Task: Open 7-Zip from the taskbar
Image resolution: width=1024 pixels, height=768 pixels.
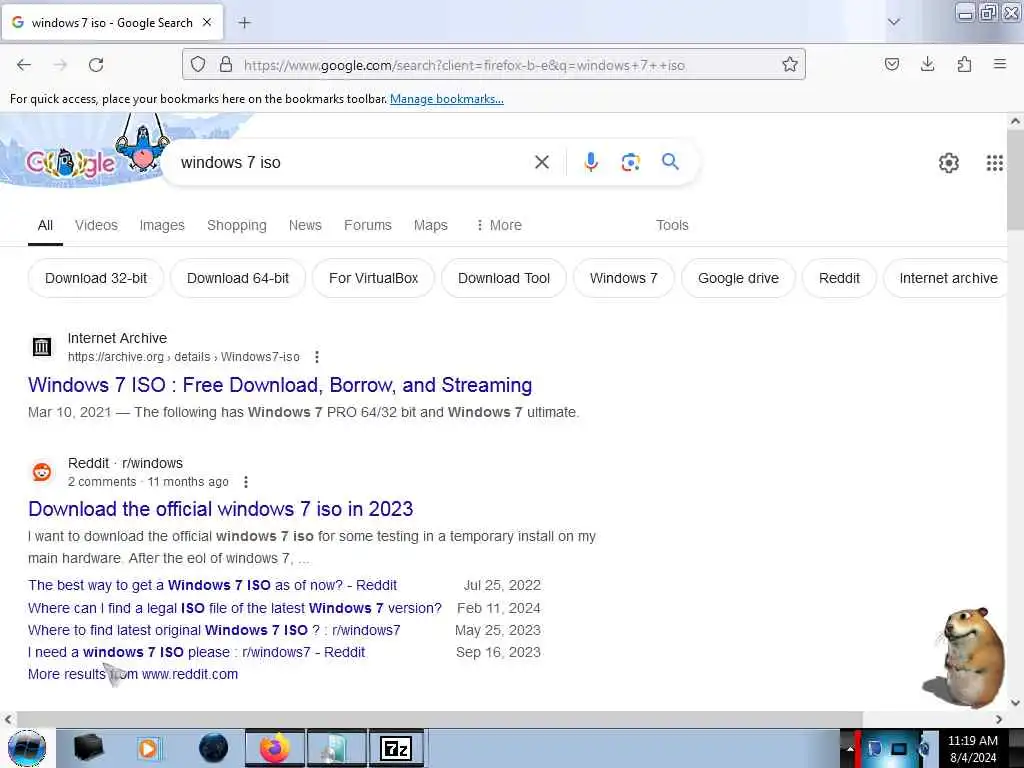Action: [x=396, y=748]
